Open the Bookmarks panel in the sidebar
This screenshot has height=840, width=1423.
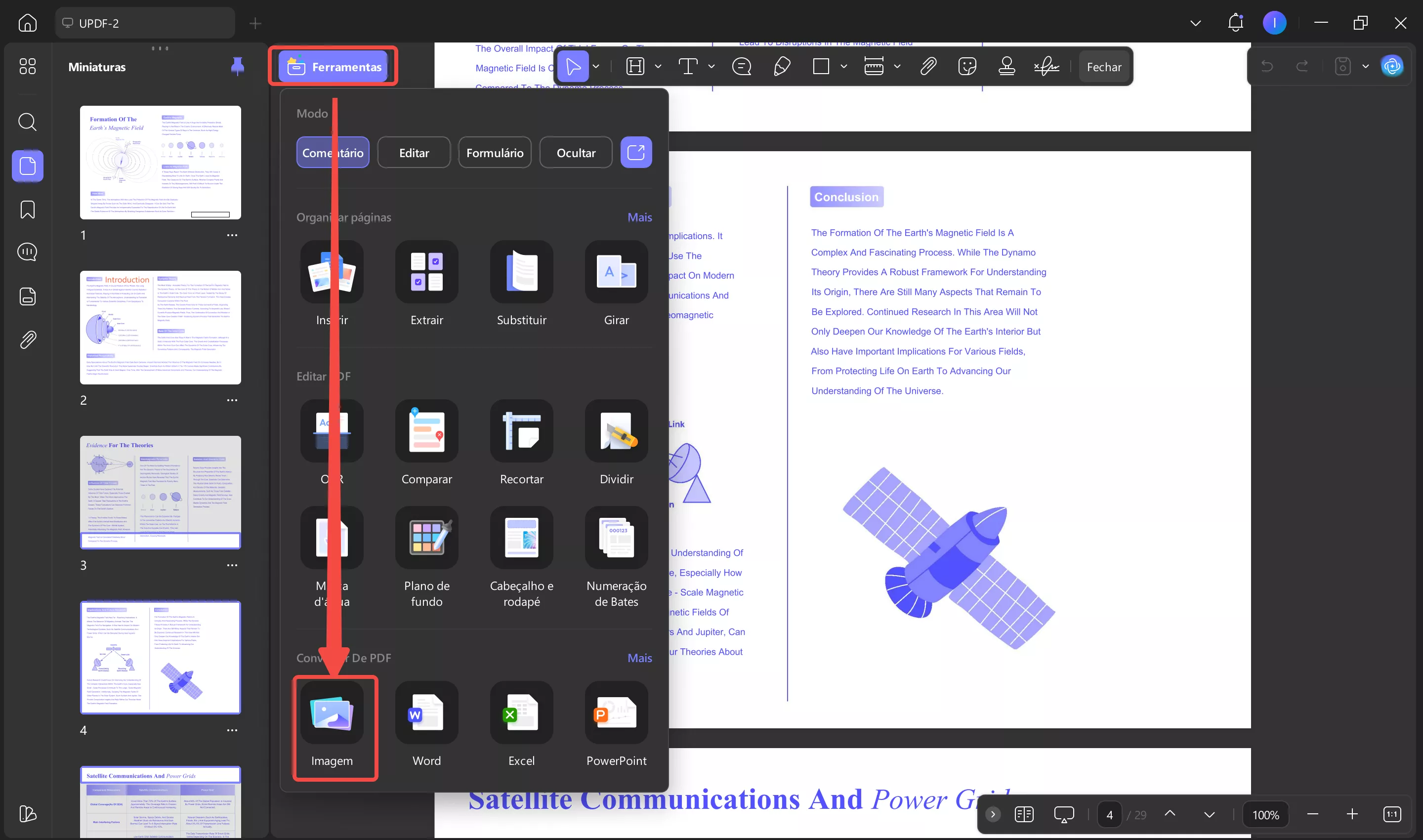click(x=27, y=210)
